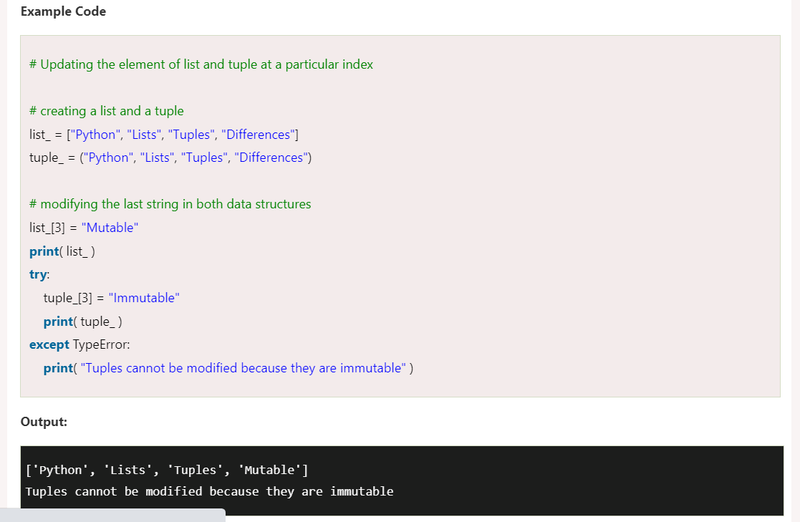Click the "try" keyword

tap(39, 274)
